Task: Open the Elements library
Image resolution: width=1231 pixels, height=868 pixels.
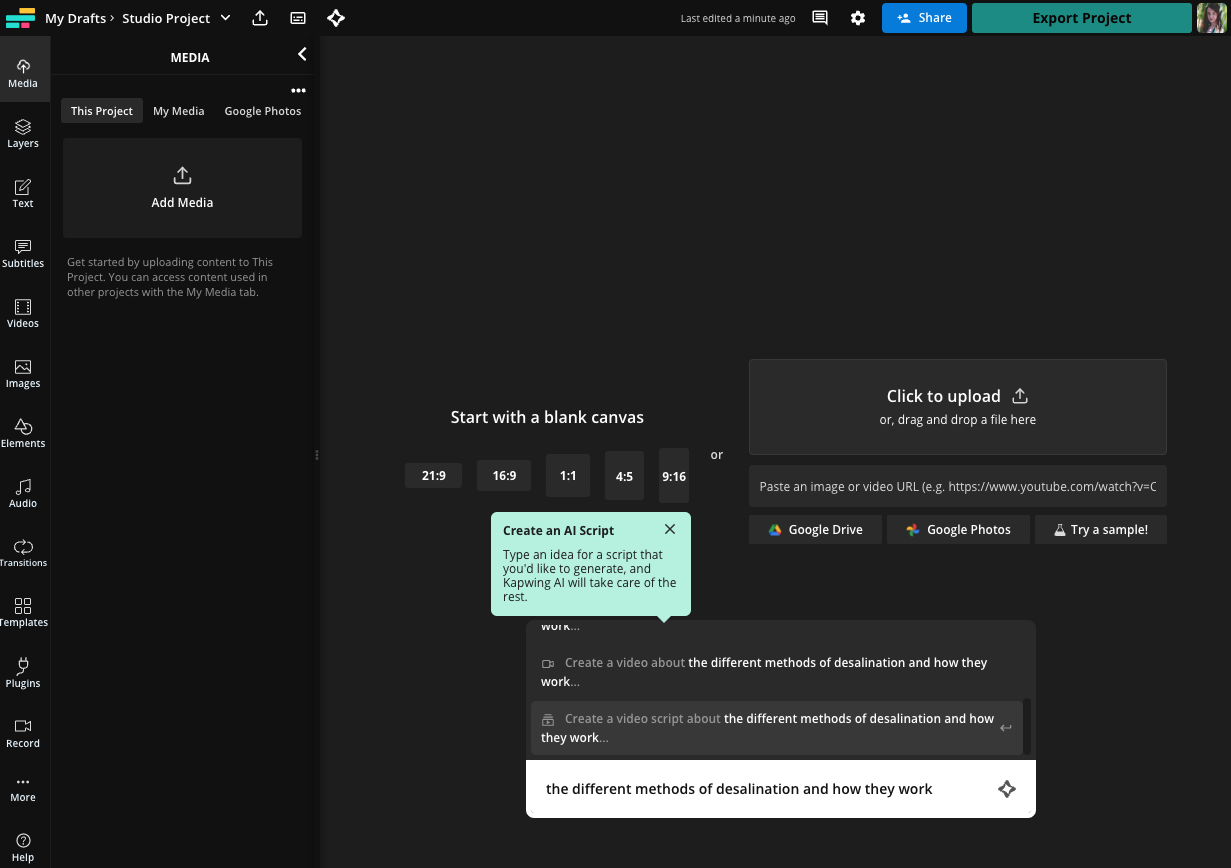Action: [x=23, y=434]
